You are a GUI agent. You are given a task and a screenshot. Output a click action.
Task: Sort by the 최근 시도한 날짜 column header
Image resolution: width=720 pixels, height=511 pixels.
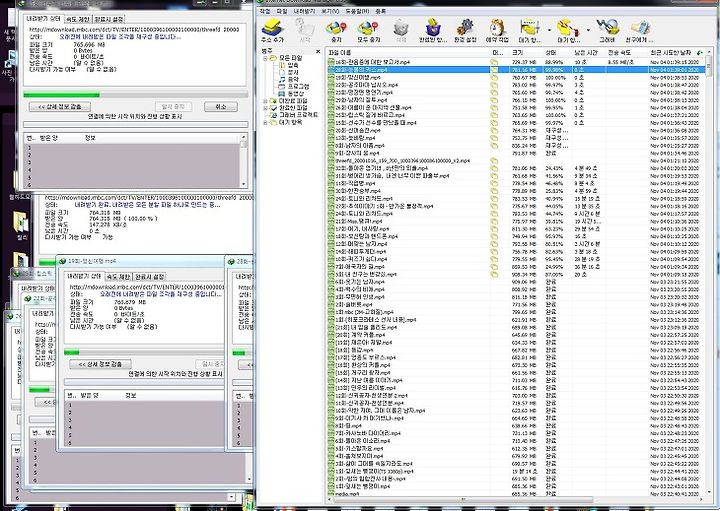coord(671,52)
